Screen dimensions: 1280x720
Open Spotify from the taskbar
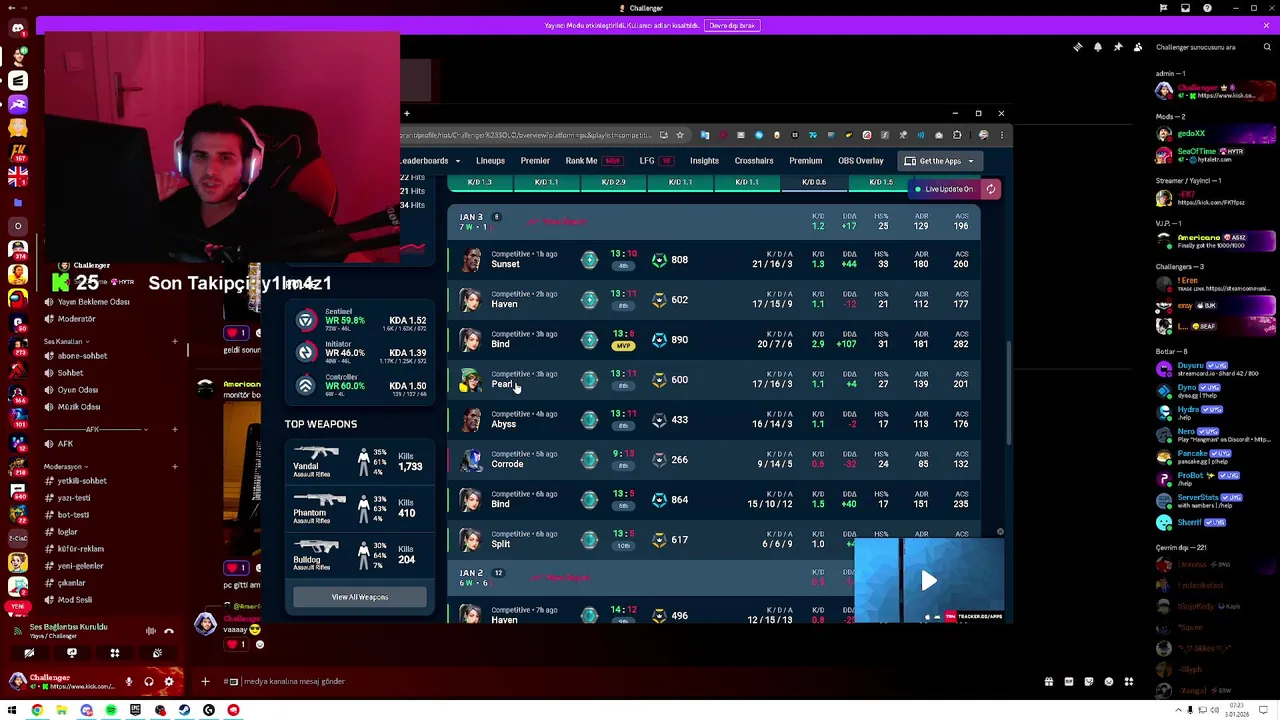pyautogui.click(x=110, y=710)
